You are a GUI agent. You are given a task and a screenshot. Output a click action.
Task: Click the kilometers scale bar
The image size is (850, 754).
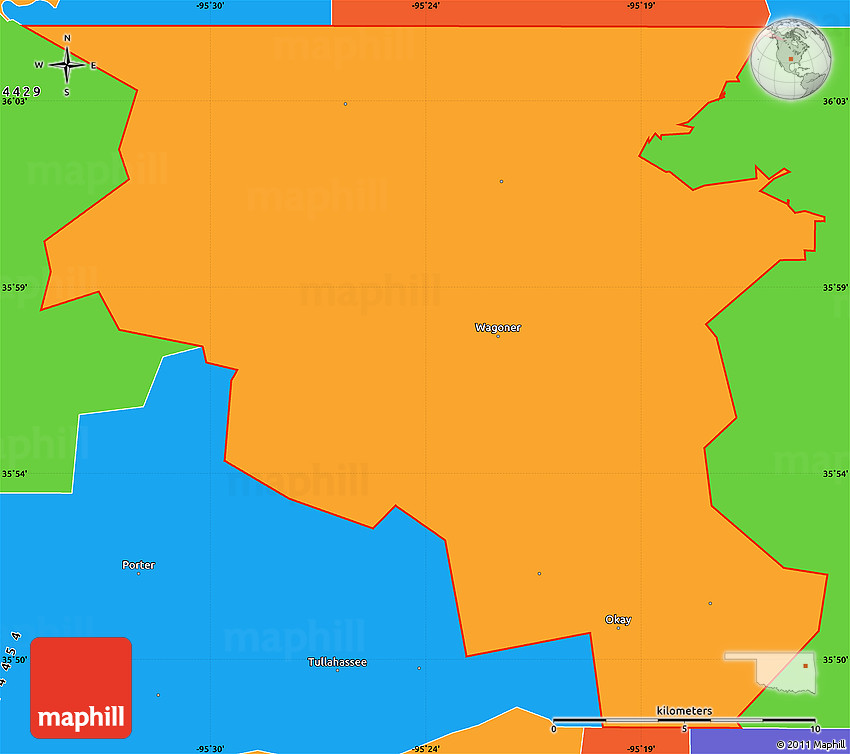click(x=685, y=720)
